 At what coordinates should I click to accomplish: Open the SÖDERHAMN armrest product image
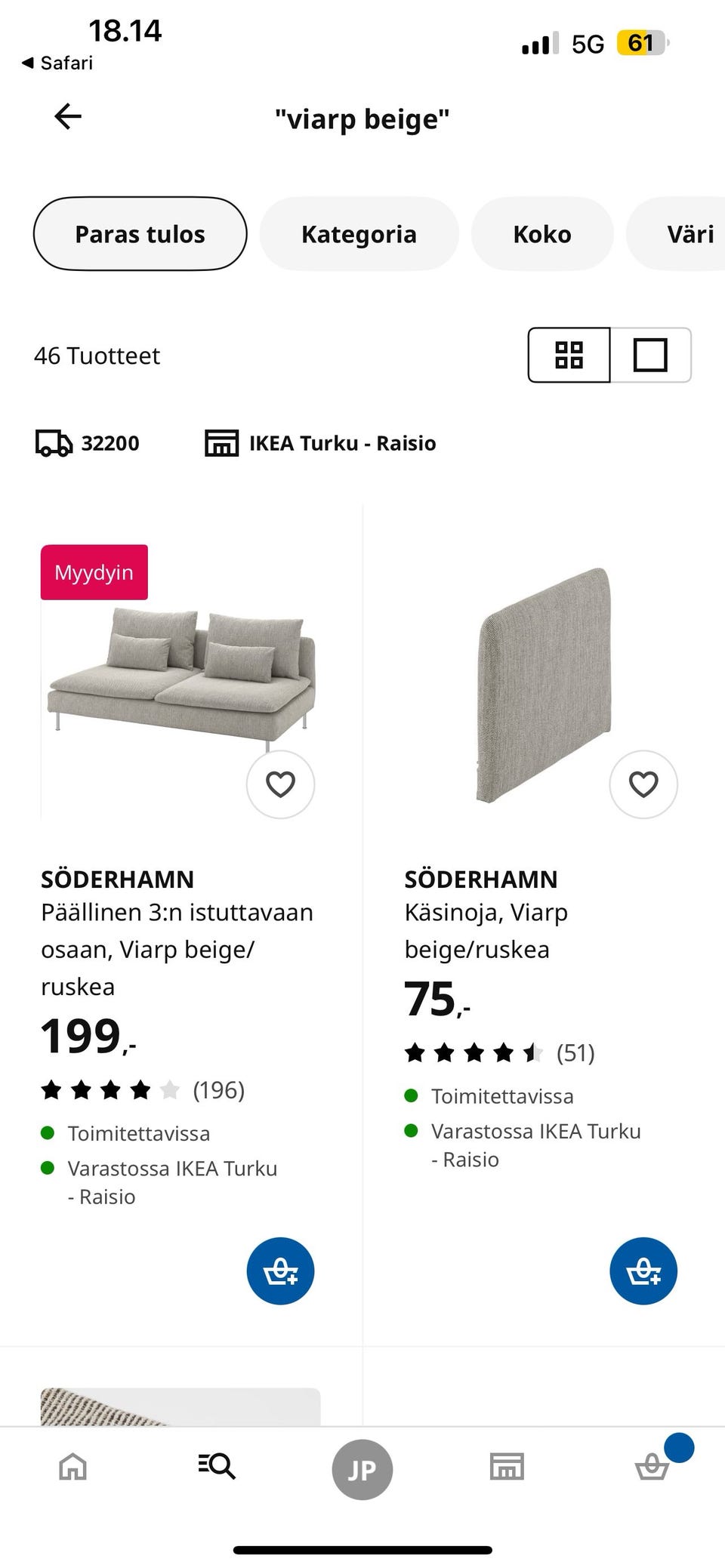(544, 679)
